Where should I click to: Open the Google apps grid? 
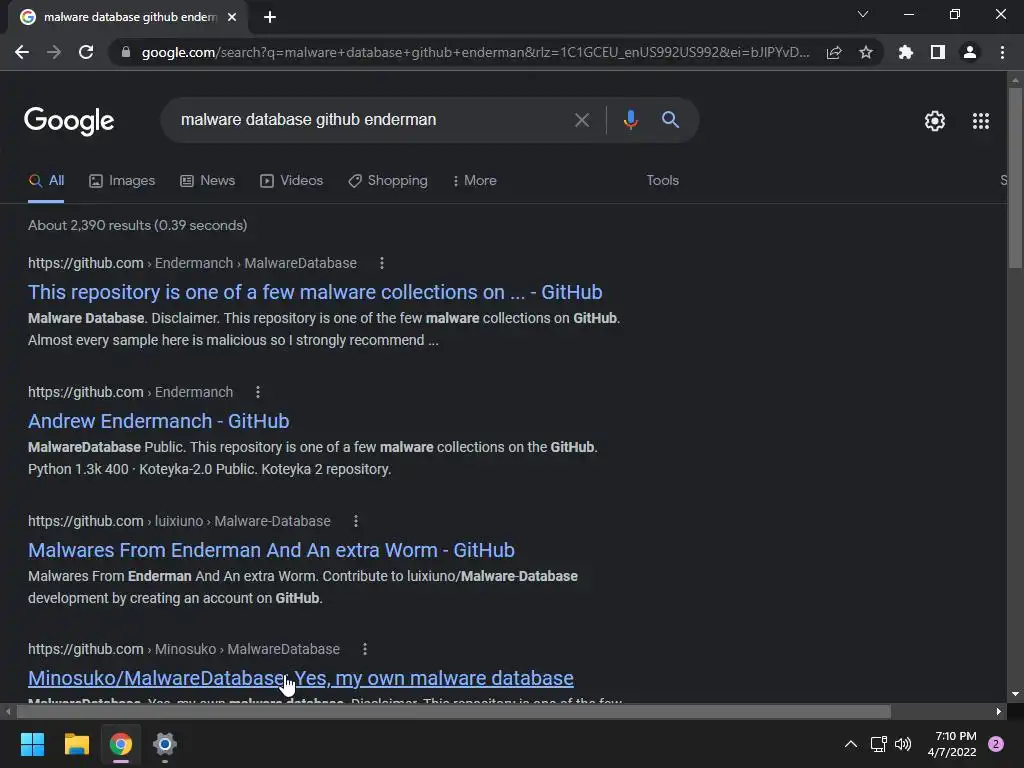980,121
